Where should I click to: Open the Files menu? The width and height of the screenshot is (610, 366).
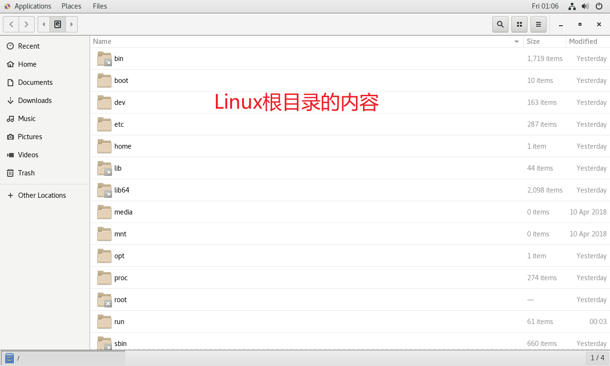pyautogui.click(x=100, y=6)
